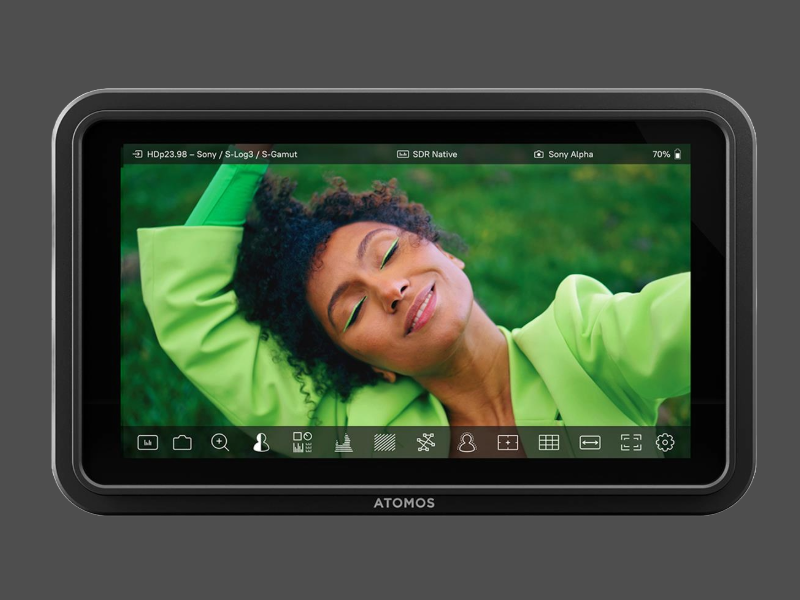Open the monitor mode icon in bottom toolbar
800x600 pixels.
coord(148,442)
